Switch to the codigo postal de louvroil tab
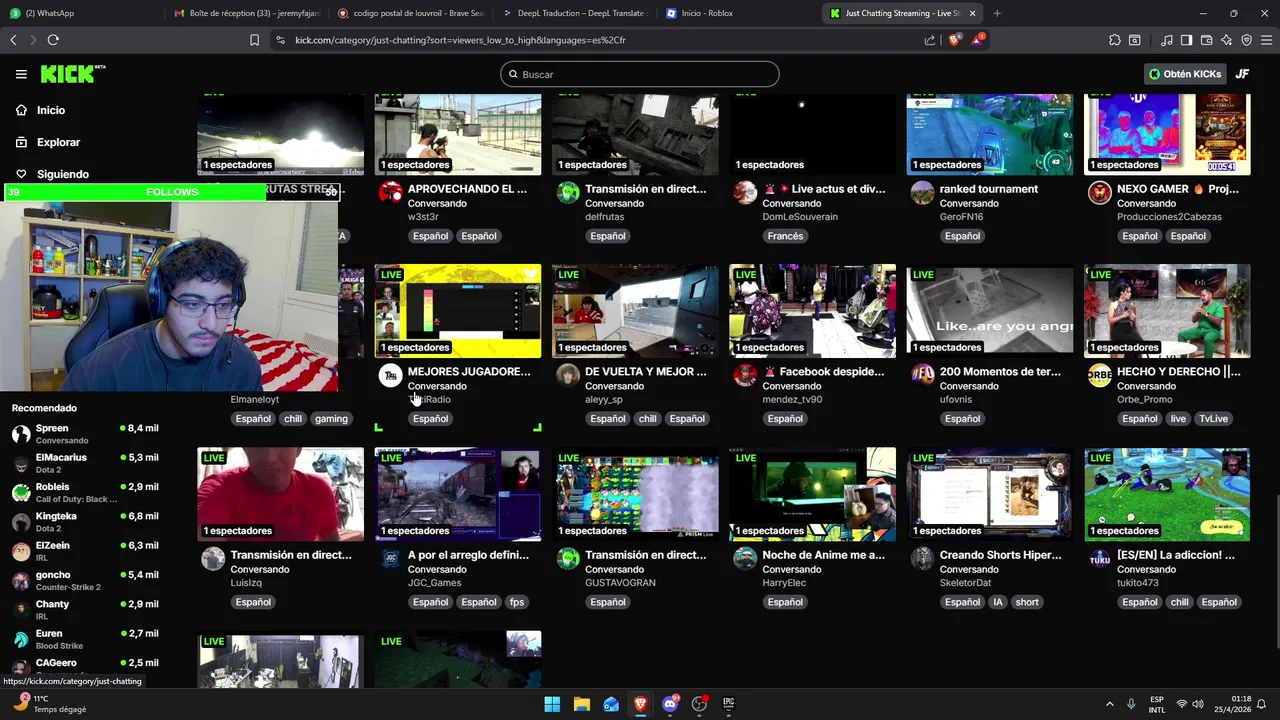The image size is (1280, 720). point(410,13)
